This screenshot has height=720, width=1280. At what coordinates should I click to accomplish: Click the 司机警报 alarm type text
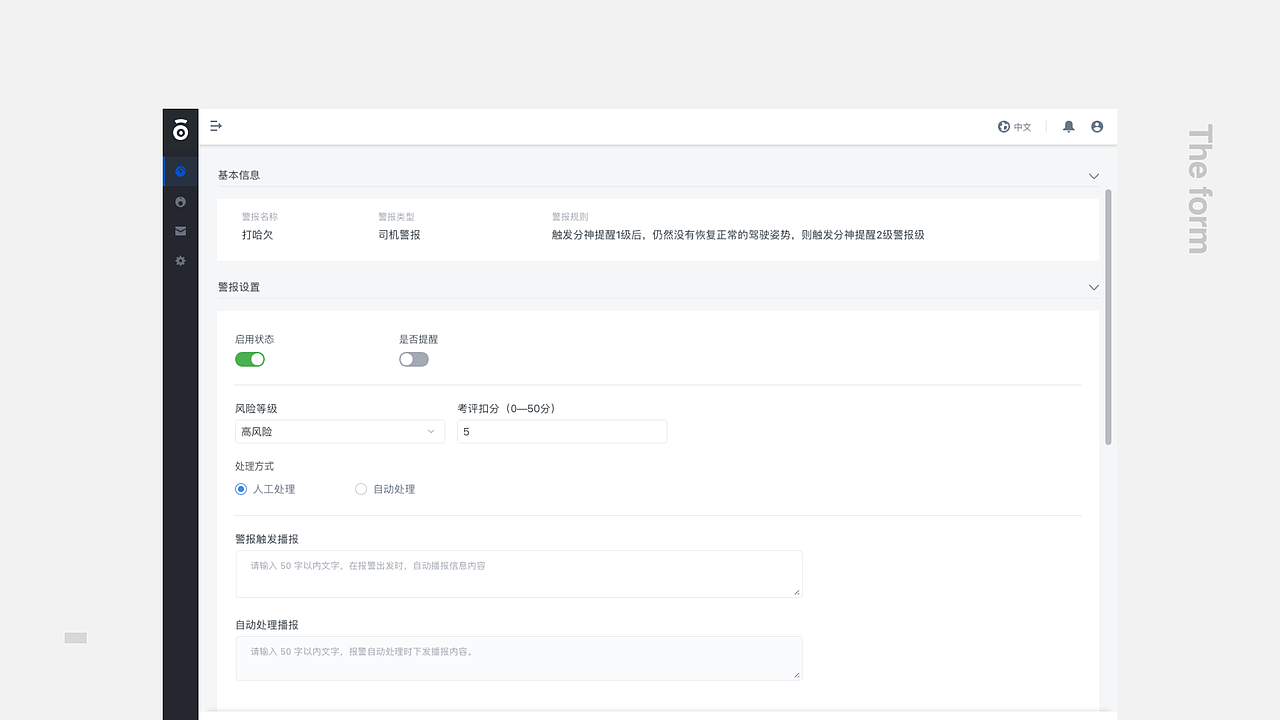399,235
